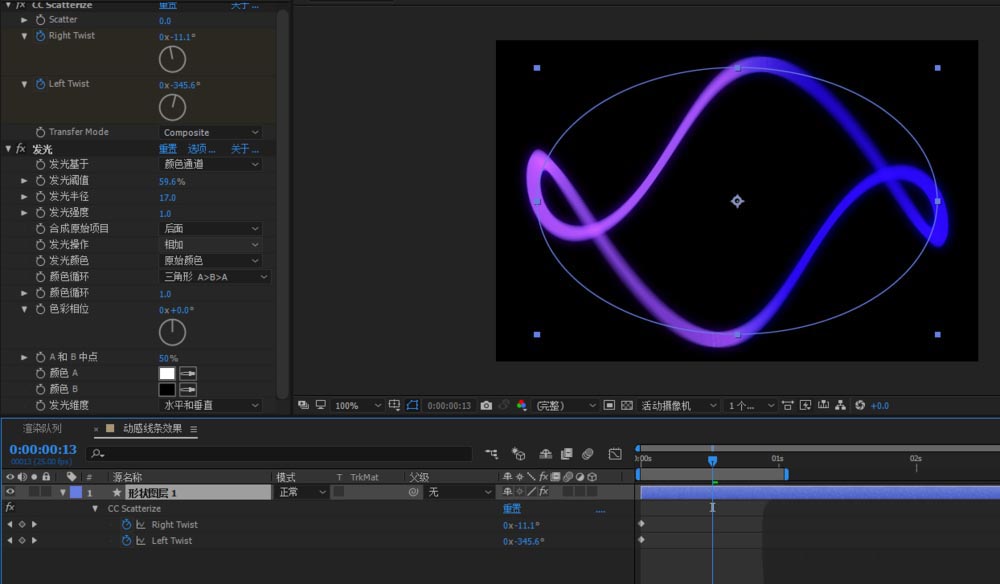Expand the 发光阈值 property triangle
This screenshot has height=584, width=1000.
click(25, 181)
